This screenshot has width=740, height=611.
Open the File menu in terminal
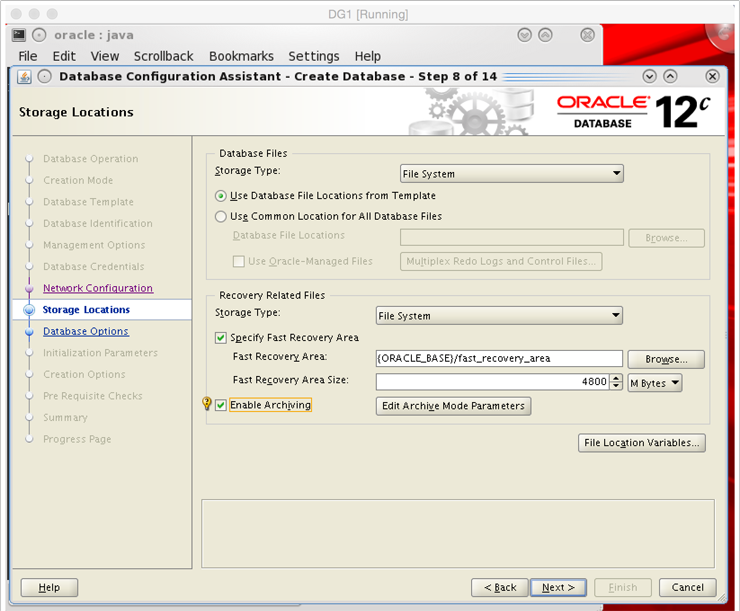click(28, 56)
